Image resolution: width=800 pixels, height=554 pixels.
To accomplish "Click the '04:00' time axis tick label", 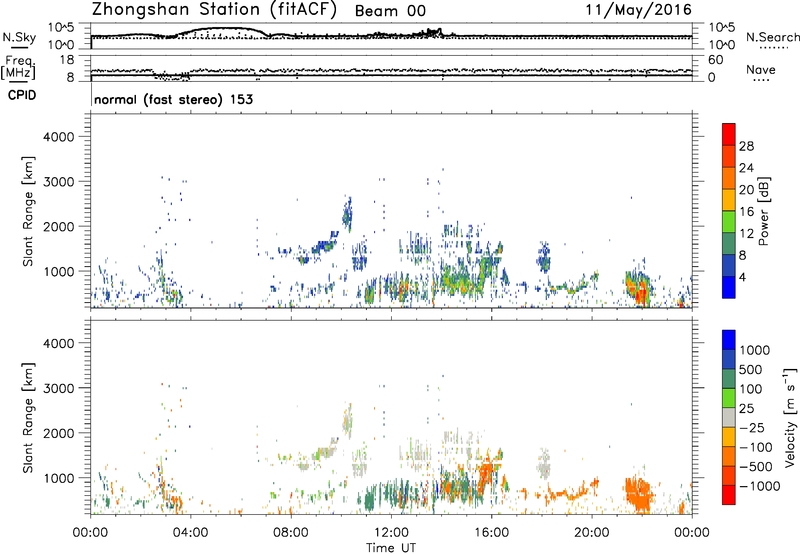I will point(190,533).
